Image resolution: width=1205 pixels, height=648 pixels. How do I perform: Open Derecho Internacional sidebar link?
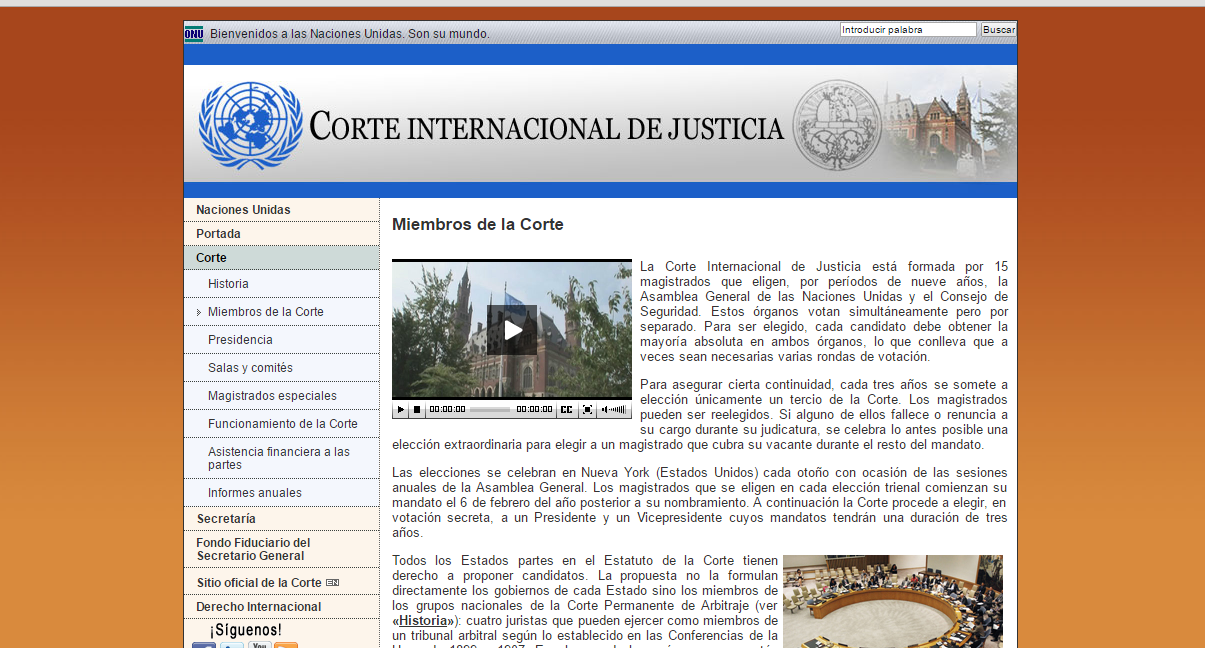pos(281,607)
